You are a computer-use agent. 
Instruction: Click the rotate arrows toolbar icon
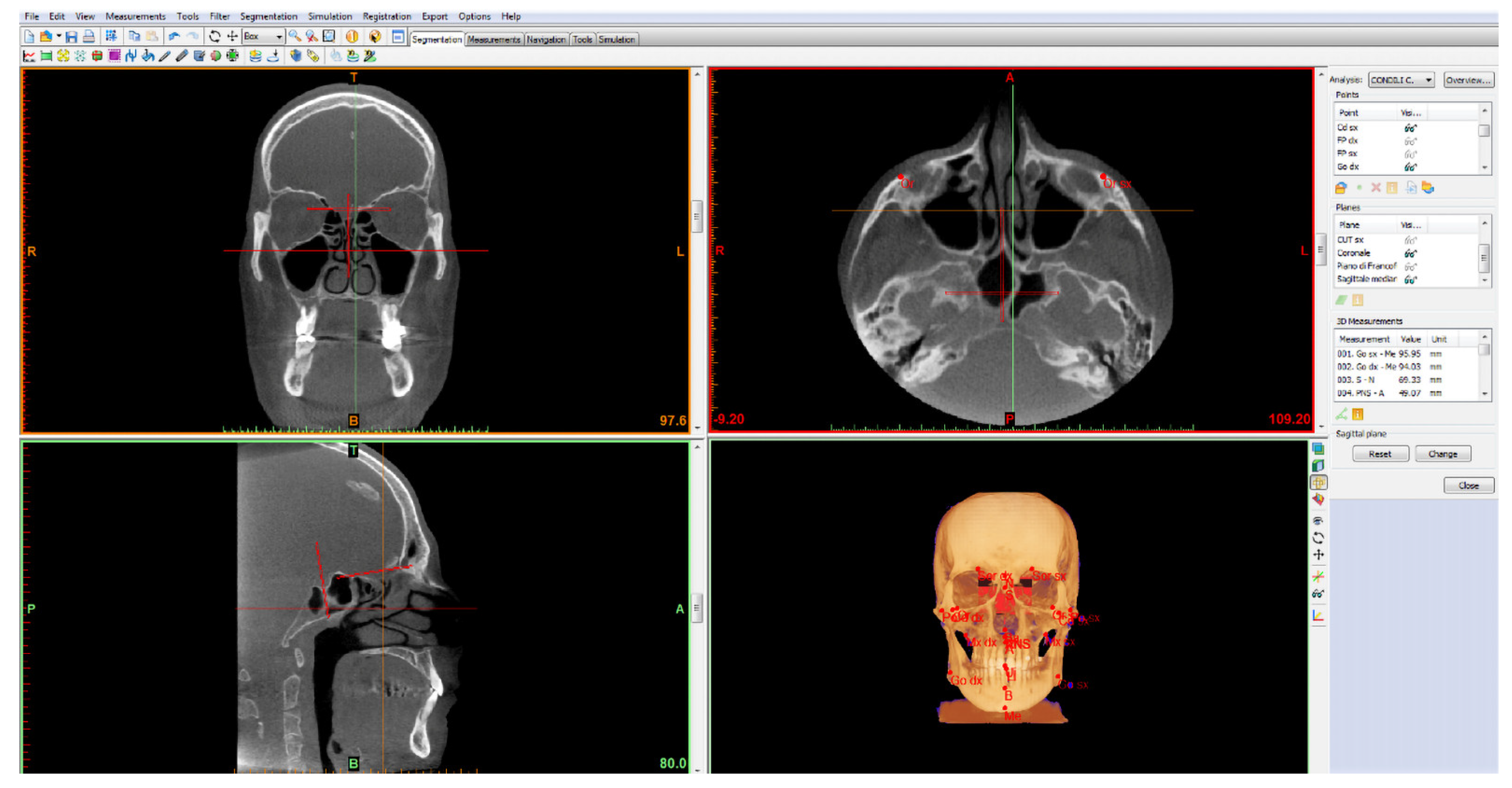(215, 37)
